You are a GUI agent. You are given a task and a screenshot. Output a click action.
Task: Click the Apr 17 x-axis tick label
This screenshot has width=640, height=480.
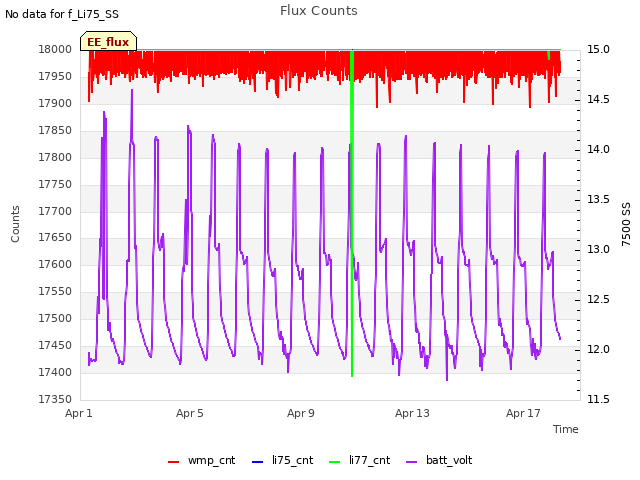pyautogui.click(x=523, y=413)
